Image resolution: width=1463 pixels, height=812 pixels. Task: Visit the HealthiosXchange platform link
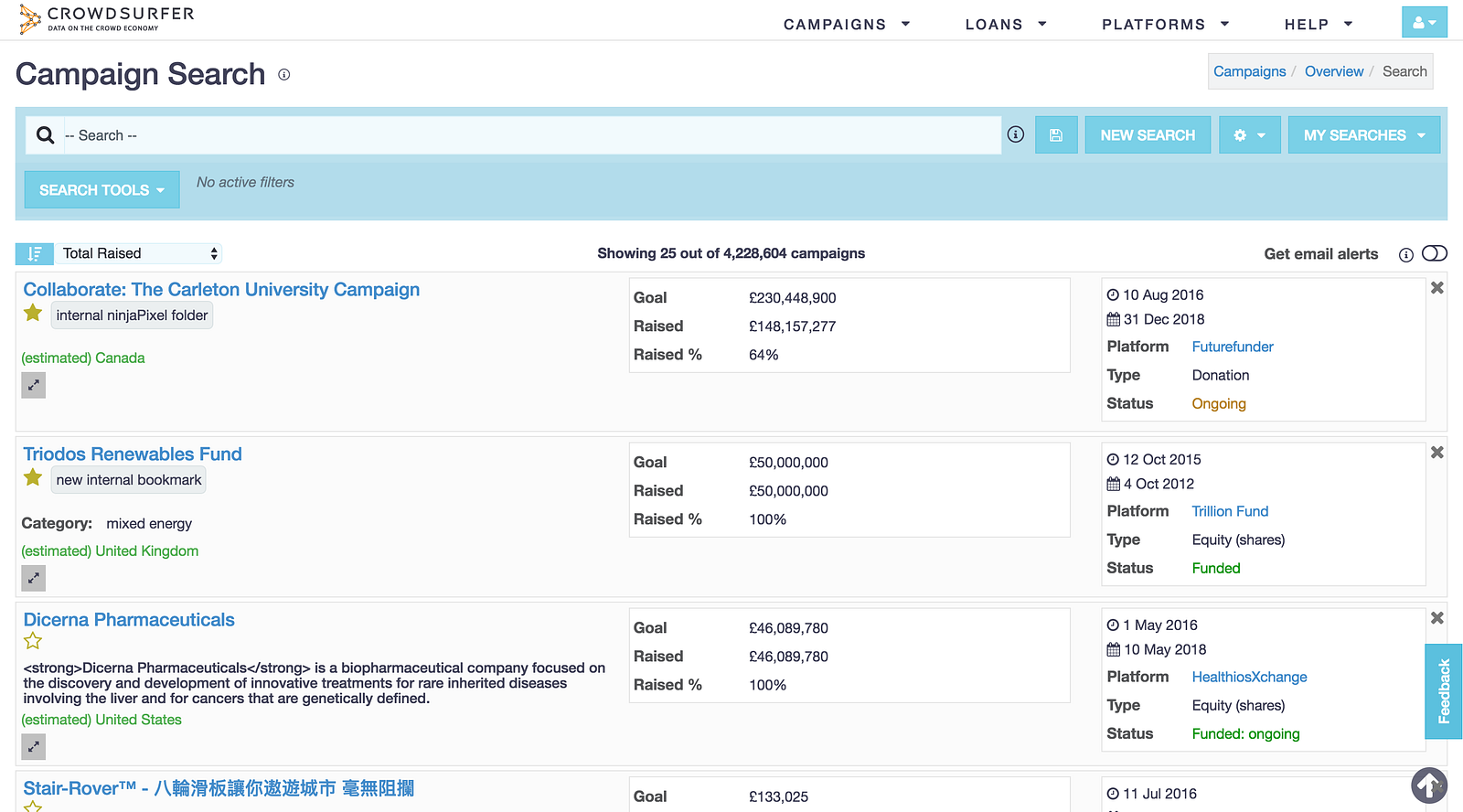click(1249, 677)
